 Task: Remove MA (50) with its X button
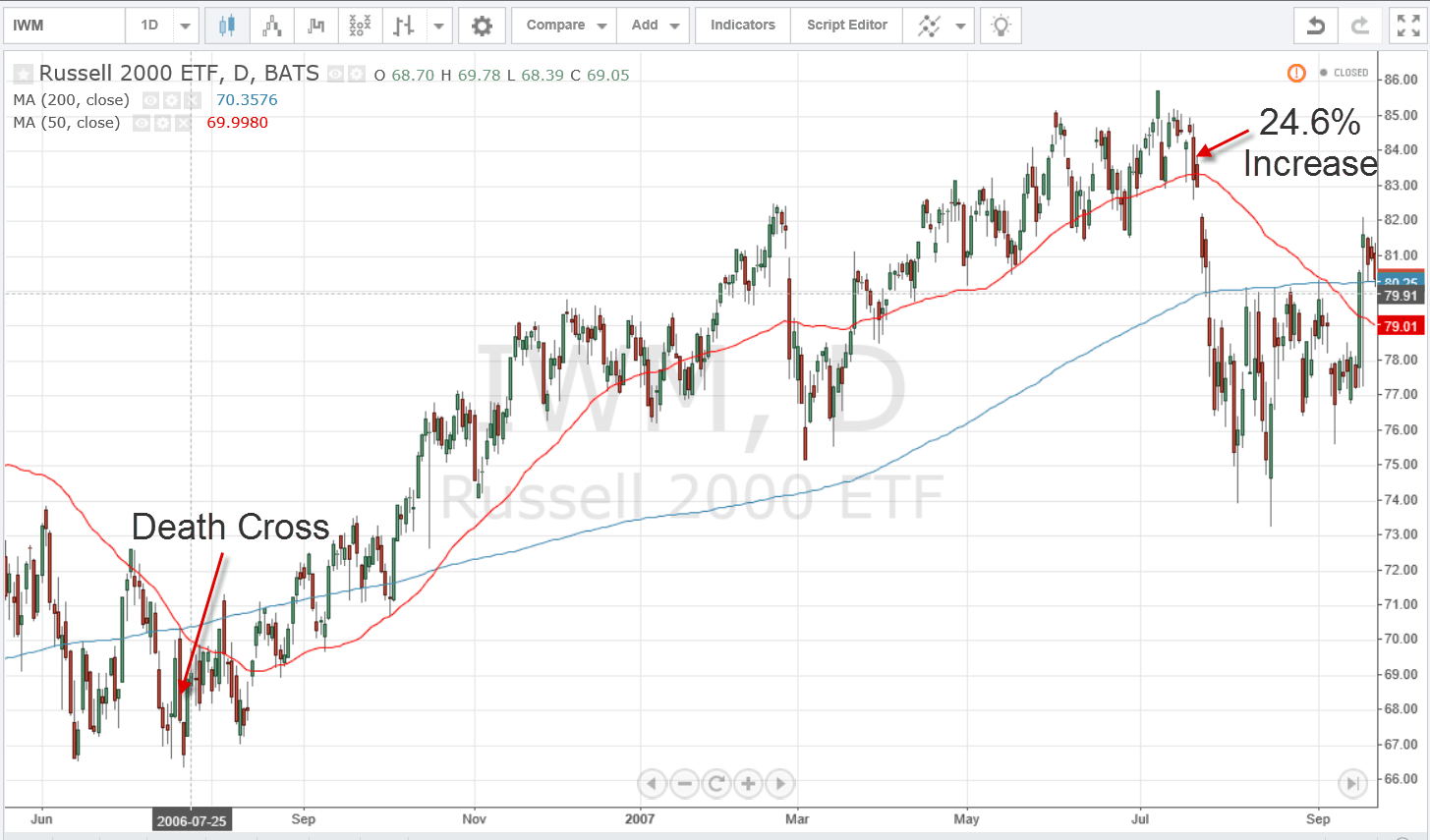[184, 123]
